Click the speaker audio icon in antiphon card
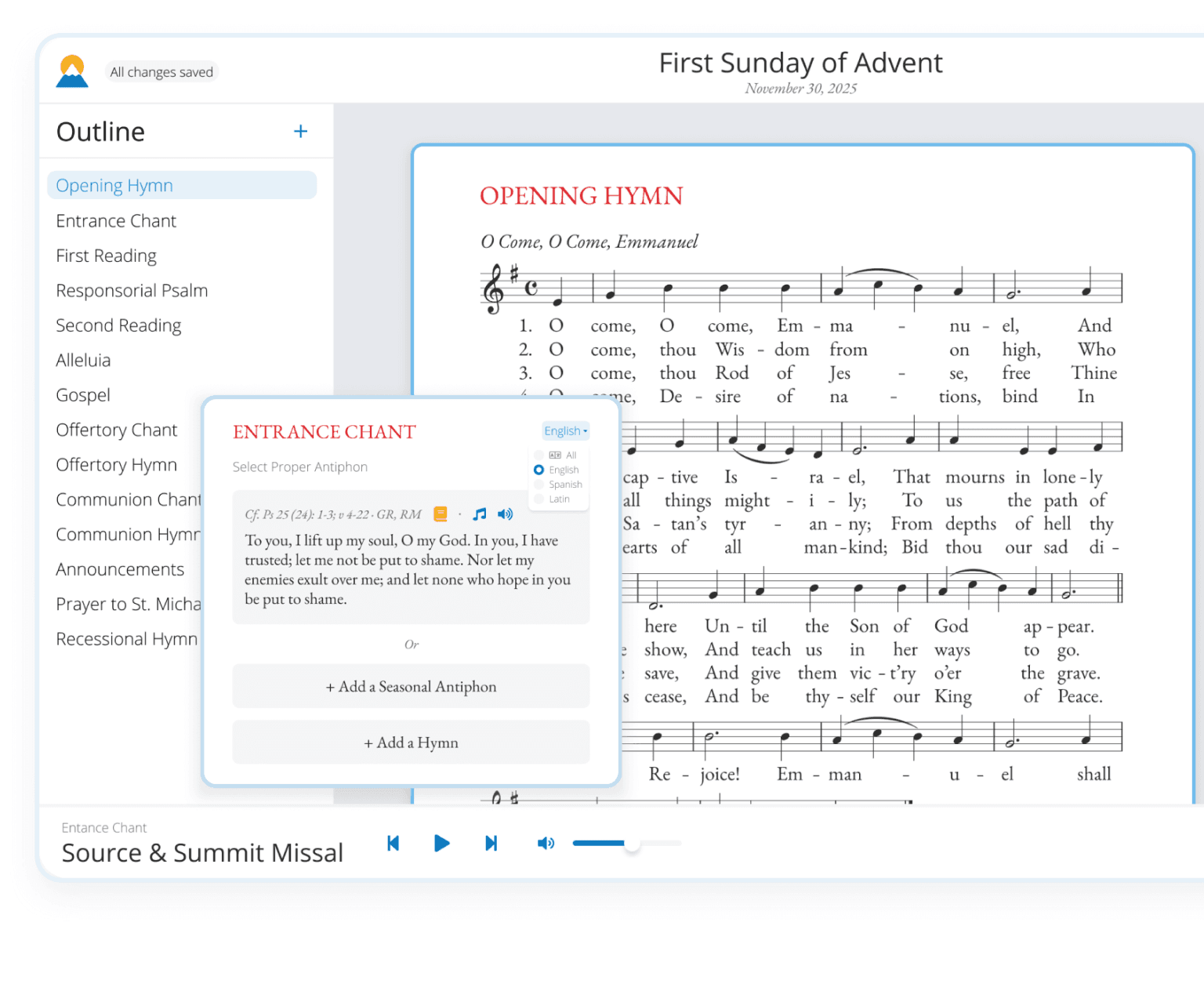 (x=506, y=514)
